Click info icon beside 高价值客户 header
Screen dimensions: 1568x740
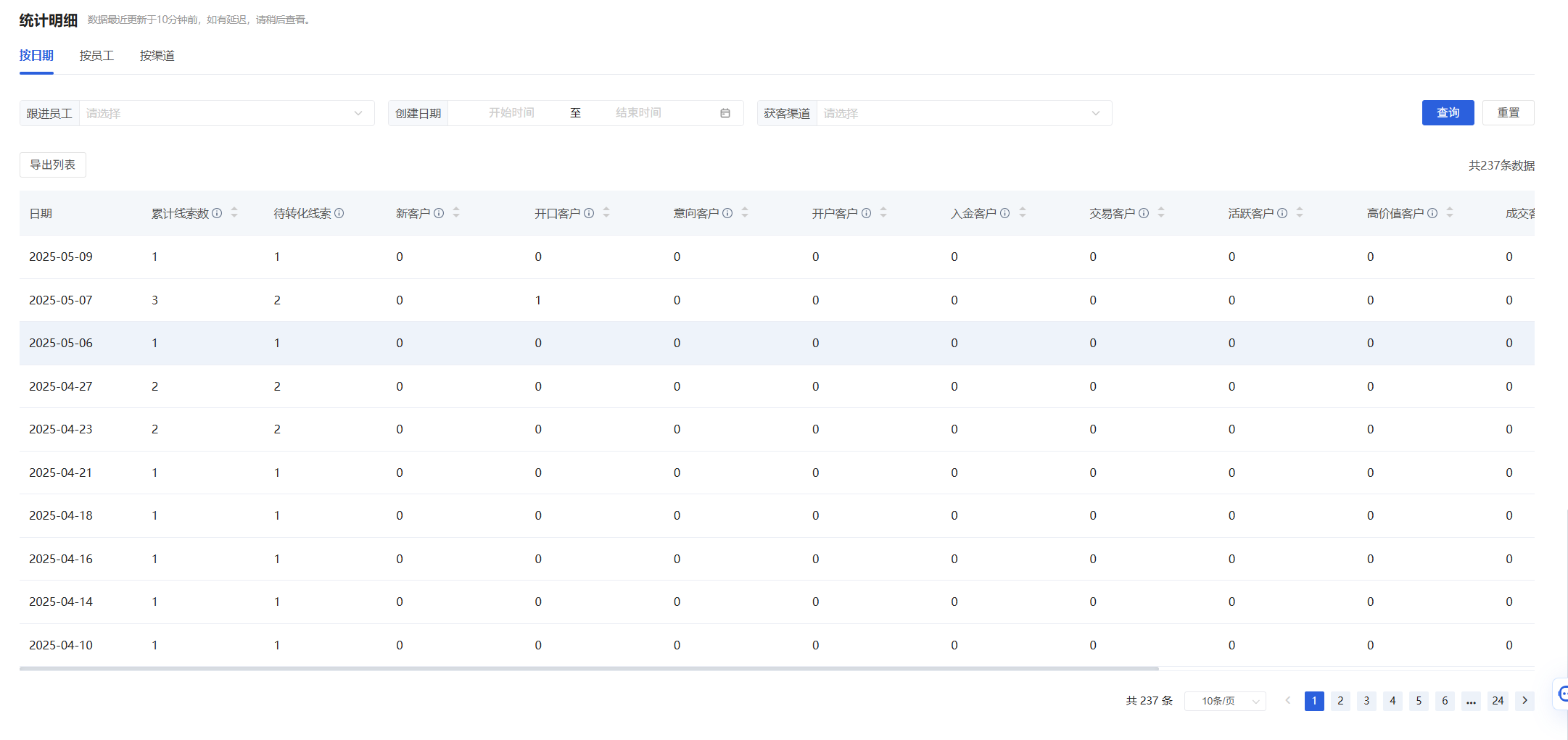click(x=1432, y=213)
